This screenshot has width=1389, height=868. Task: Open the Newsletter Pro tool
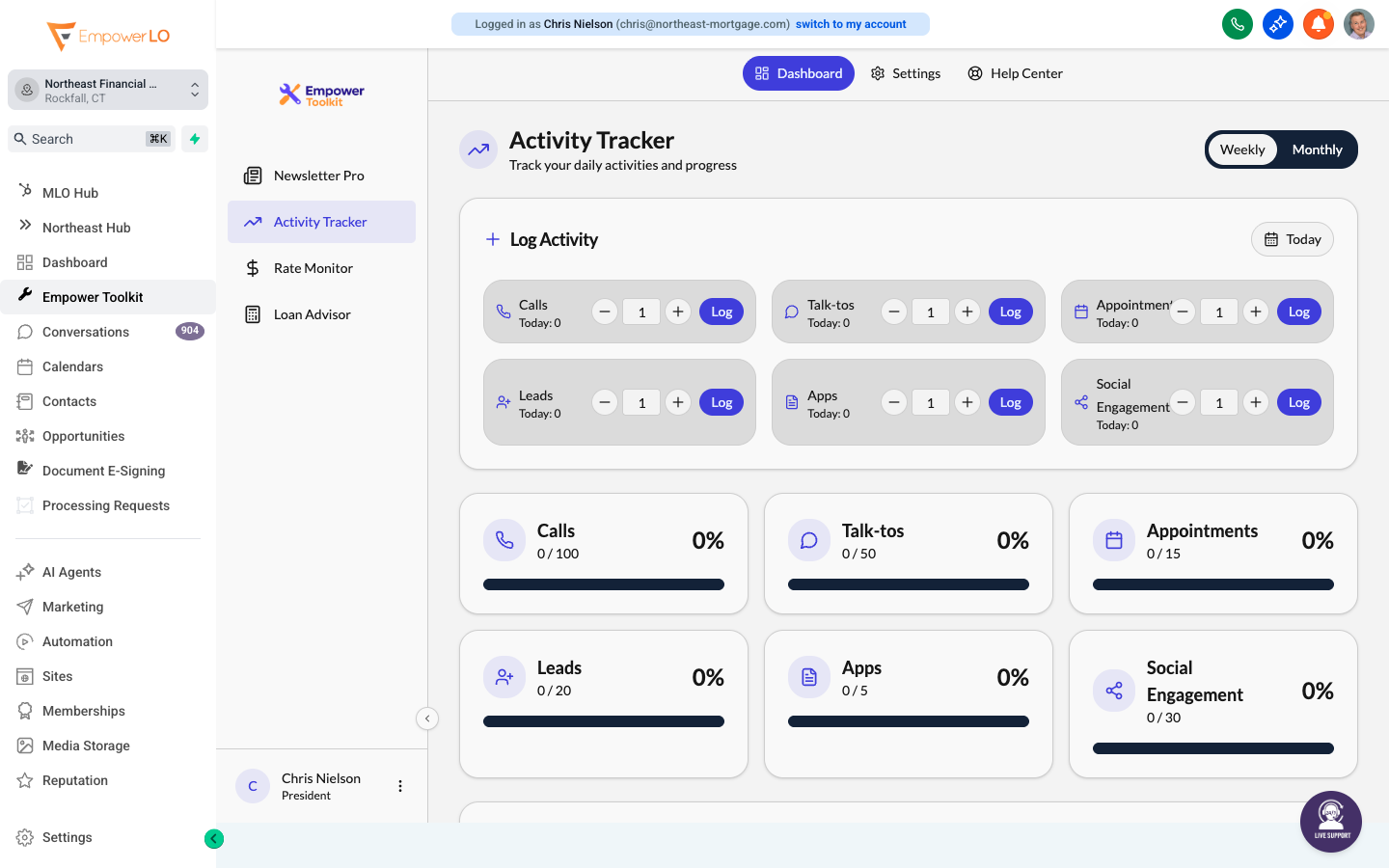point(320,176)
